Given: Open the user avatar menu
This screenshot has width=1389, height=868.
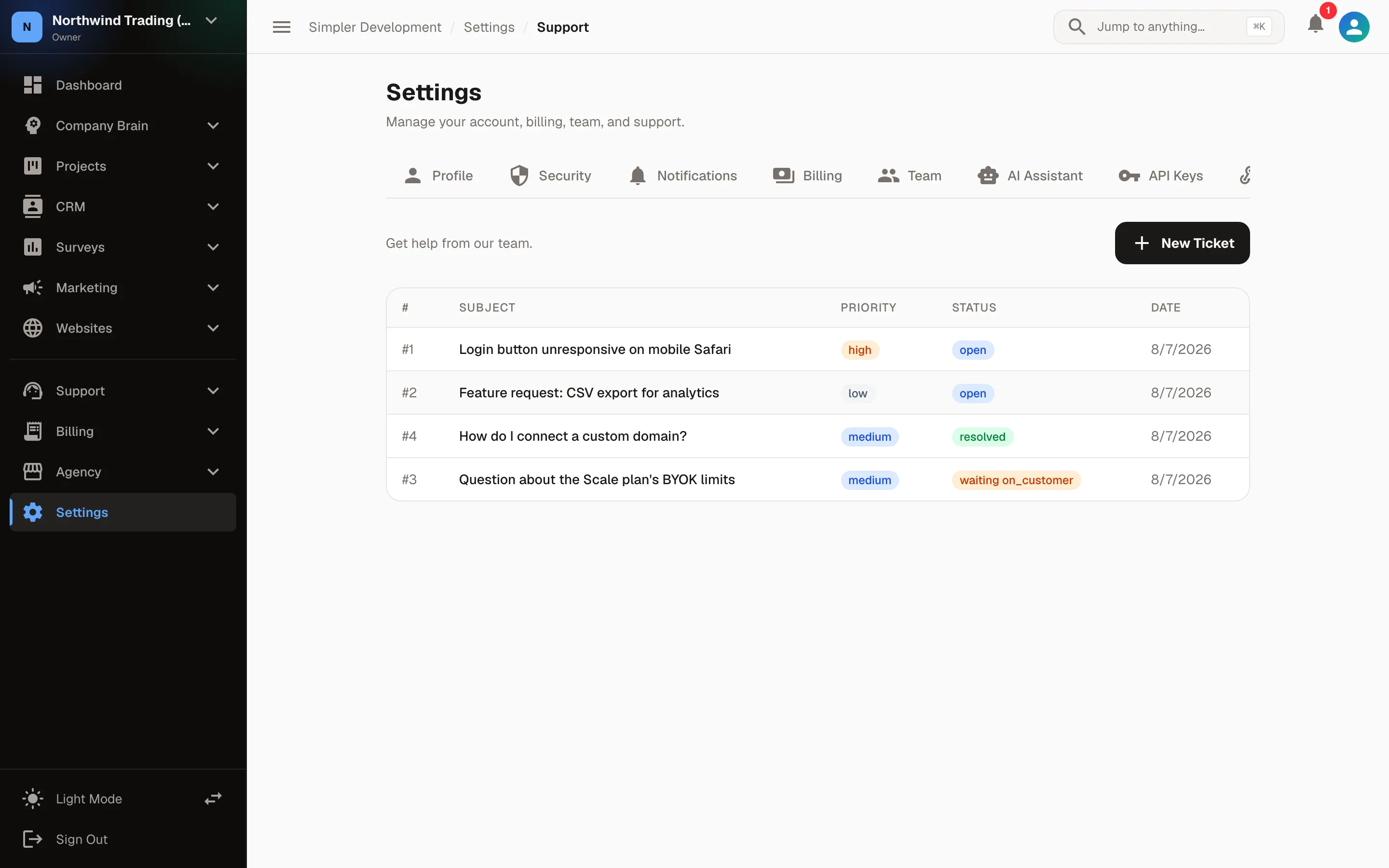Looking at the screenshot, I should (1354, 27).
